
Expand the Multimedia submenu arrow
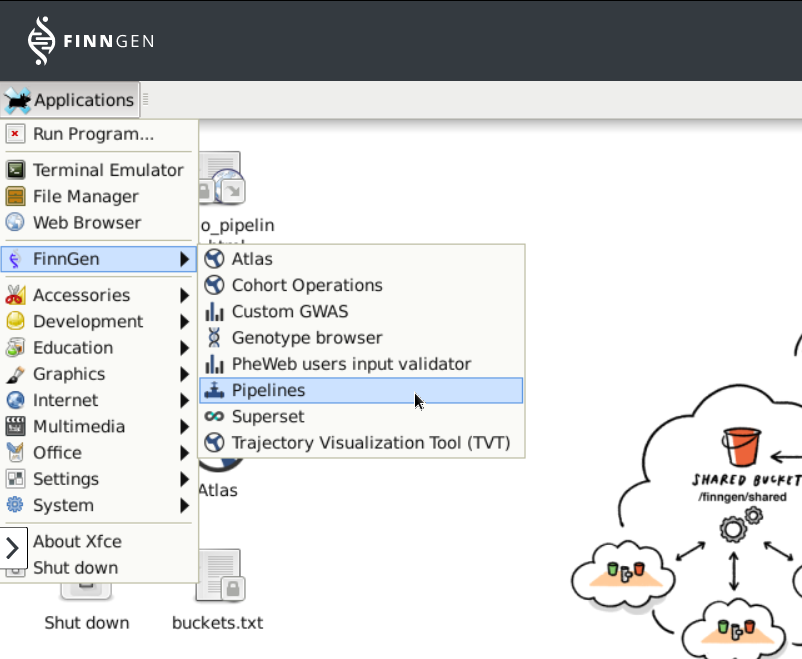coord(184,426)
